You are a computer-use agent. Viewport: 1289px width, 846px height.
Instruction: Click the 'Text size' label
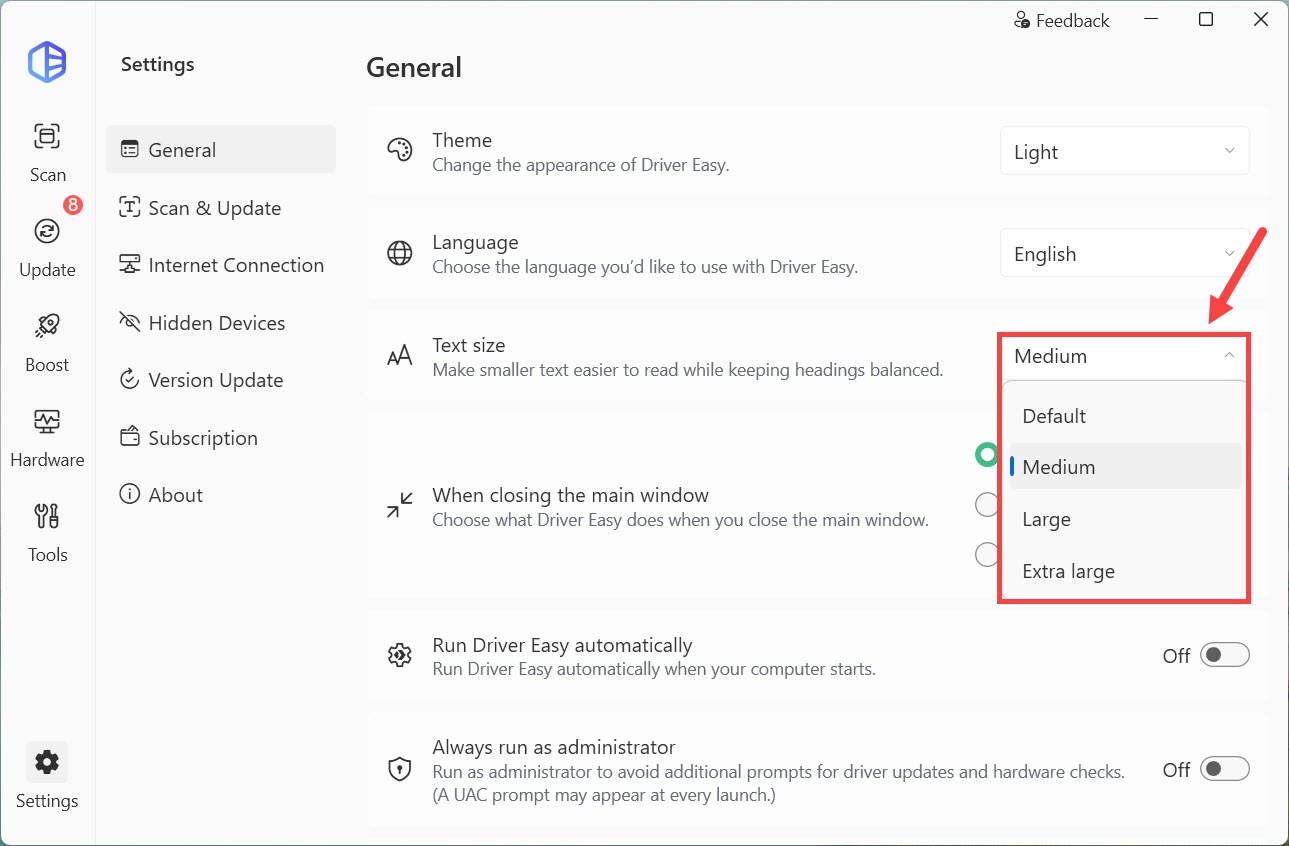pyautogui.click(x=469, y=345)
